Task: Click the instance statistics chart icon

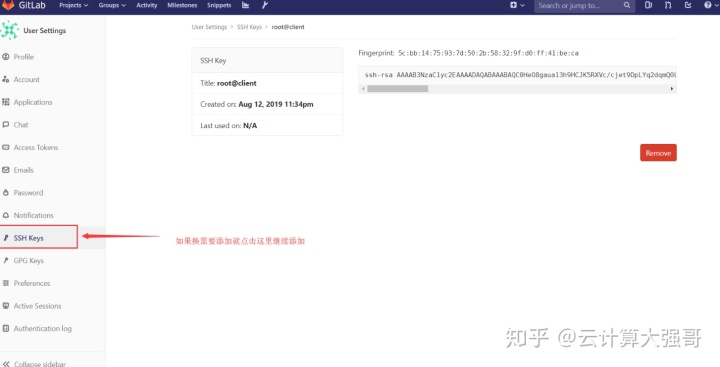Action: click(245, 5)
